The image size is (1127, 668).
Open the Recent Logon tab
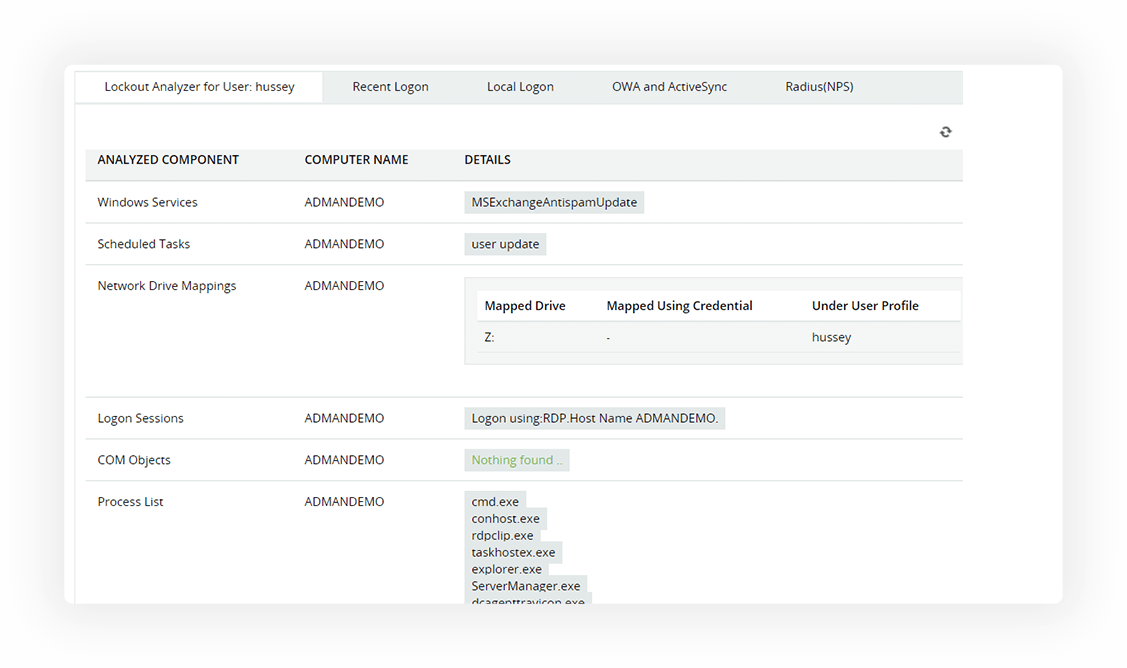click(x=390, y=87)
